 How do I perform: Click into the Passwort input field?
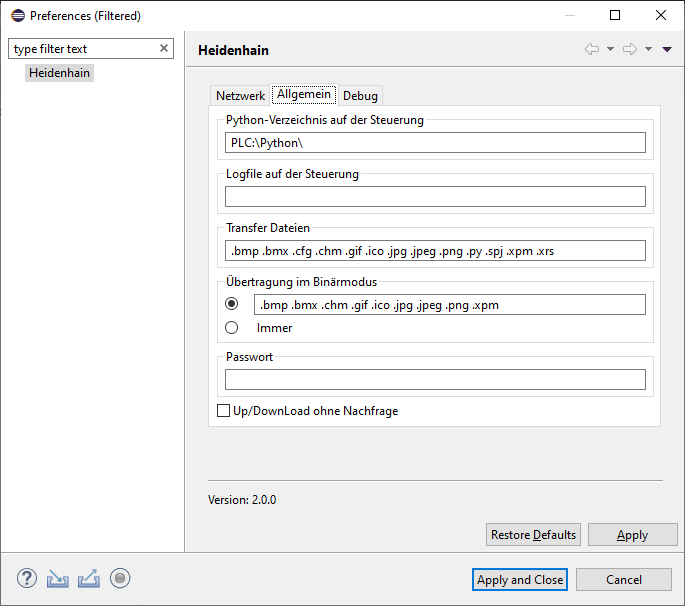click(x=435, y=379)
